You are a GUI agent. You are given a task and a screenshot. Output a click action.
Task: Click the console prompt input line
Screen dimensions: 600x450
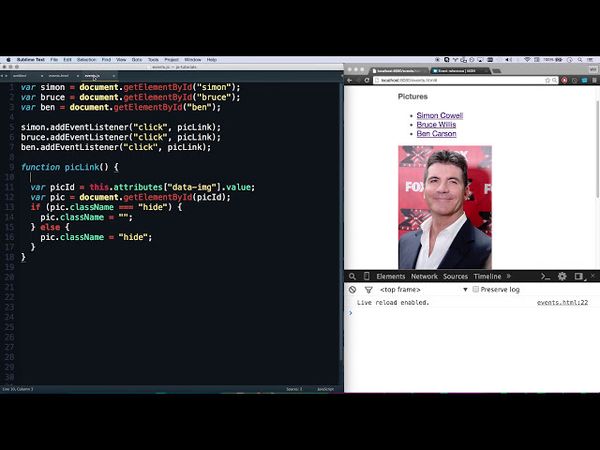coord(471,313)
